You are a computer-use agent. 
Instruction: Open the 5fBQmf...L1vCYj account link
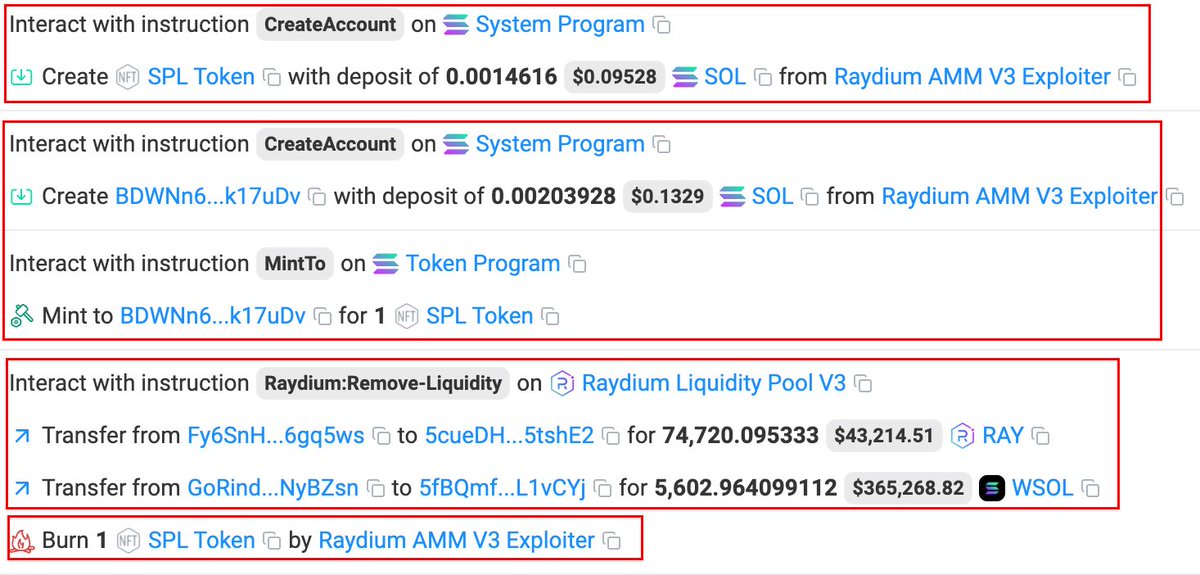click(x=502, y=488)
